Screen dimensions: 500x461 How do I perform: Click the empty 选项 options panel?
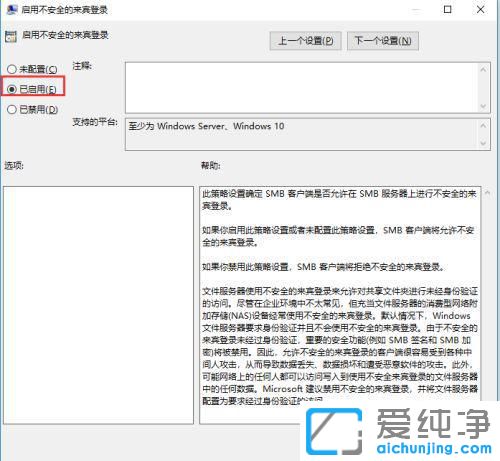pos(98,305)
